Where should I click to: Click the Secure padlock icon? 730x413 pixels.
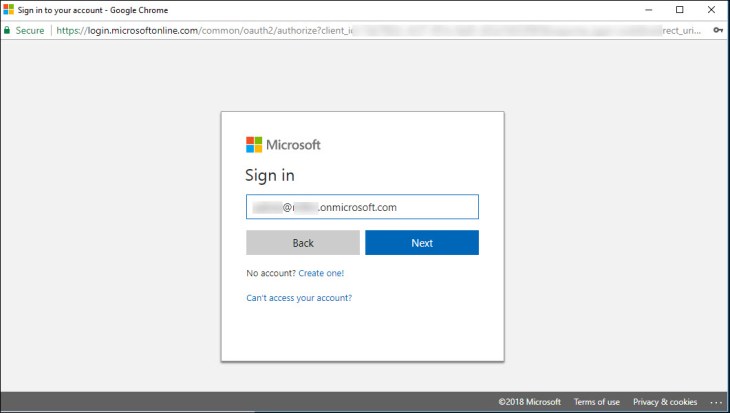click(7, 30)
